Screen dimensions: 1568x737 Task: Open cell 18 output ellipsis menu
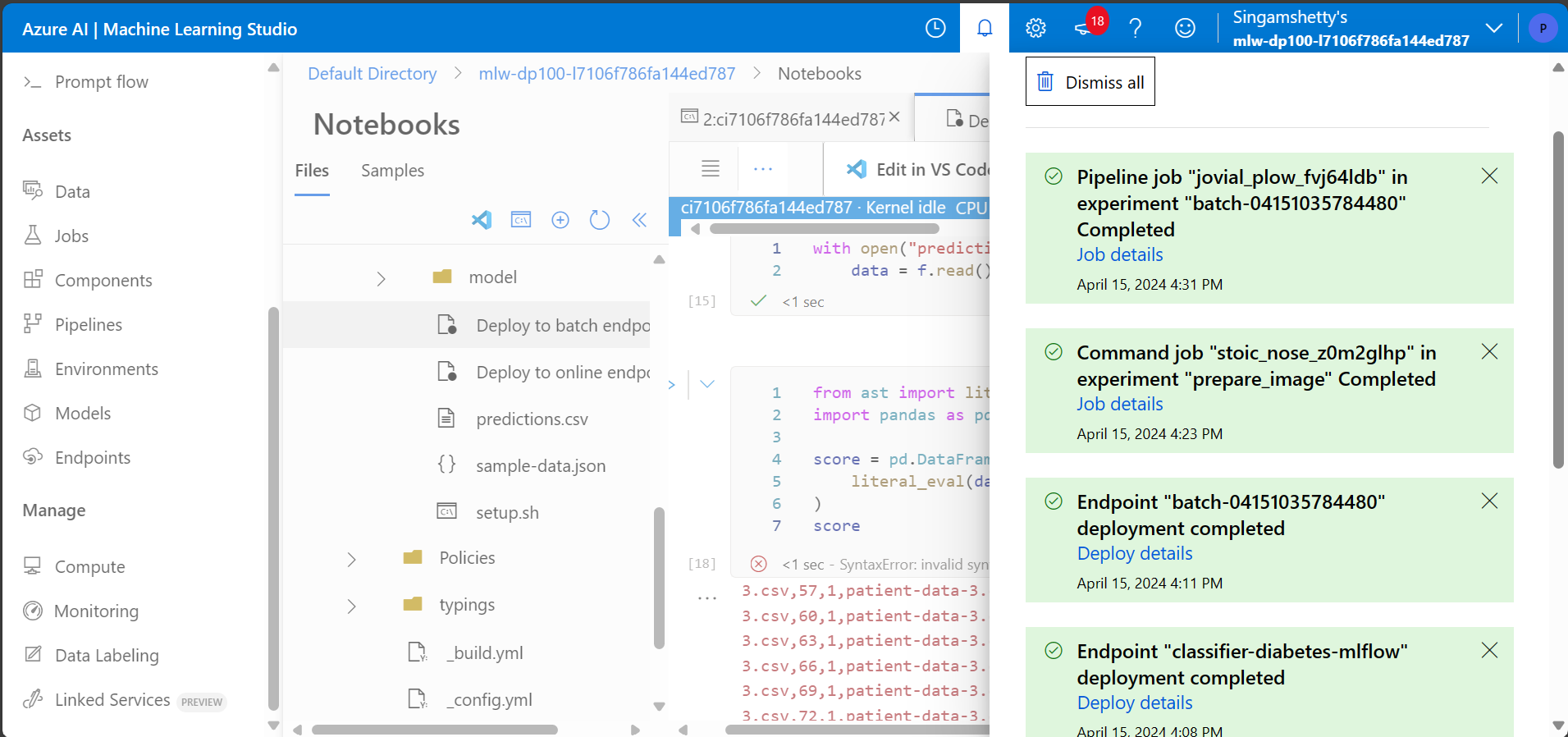[707, 598]
